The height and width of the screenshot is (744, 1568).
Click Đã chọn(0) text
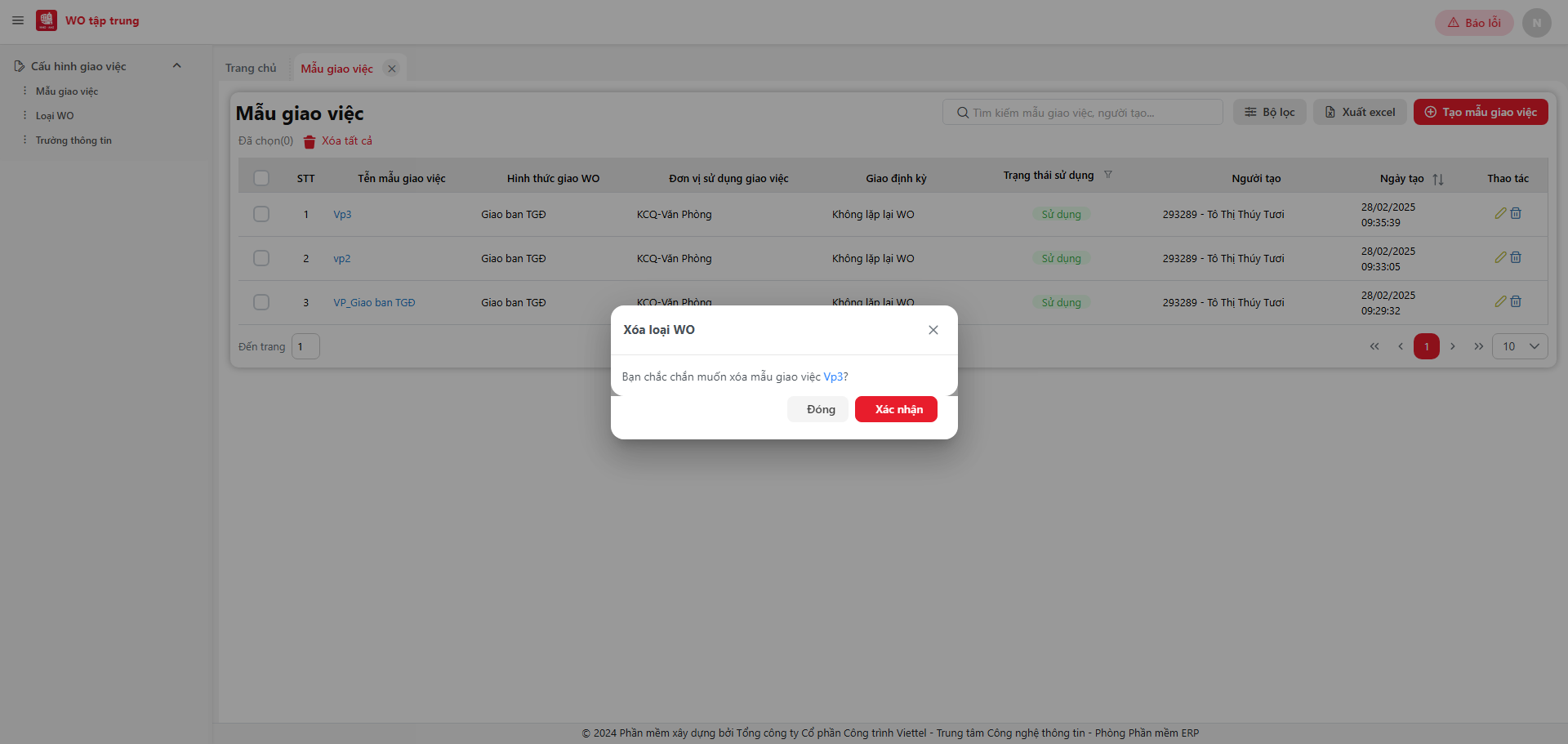[265, 140]
